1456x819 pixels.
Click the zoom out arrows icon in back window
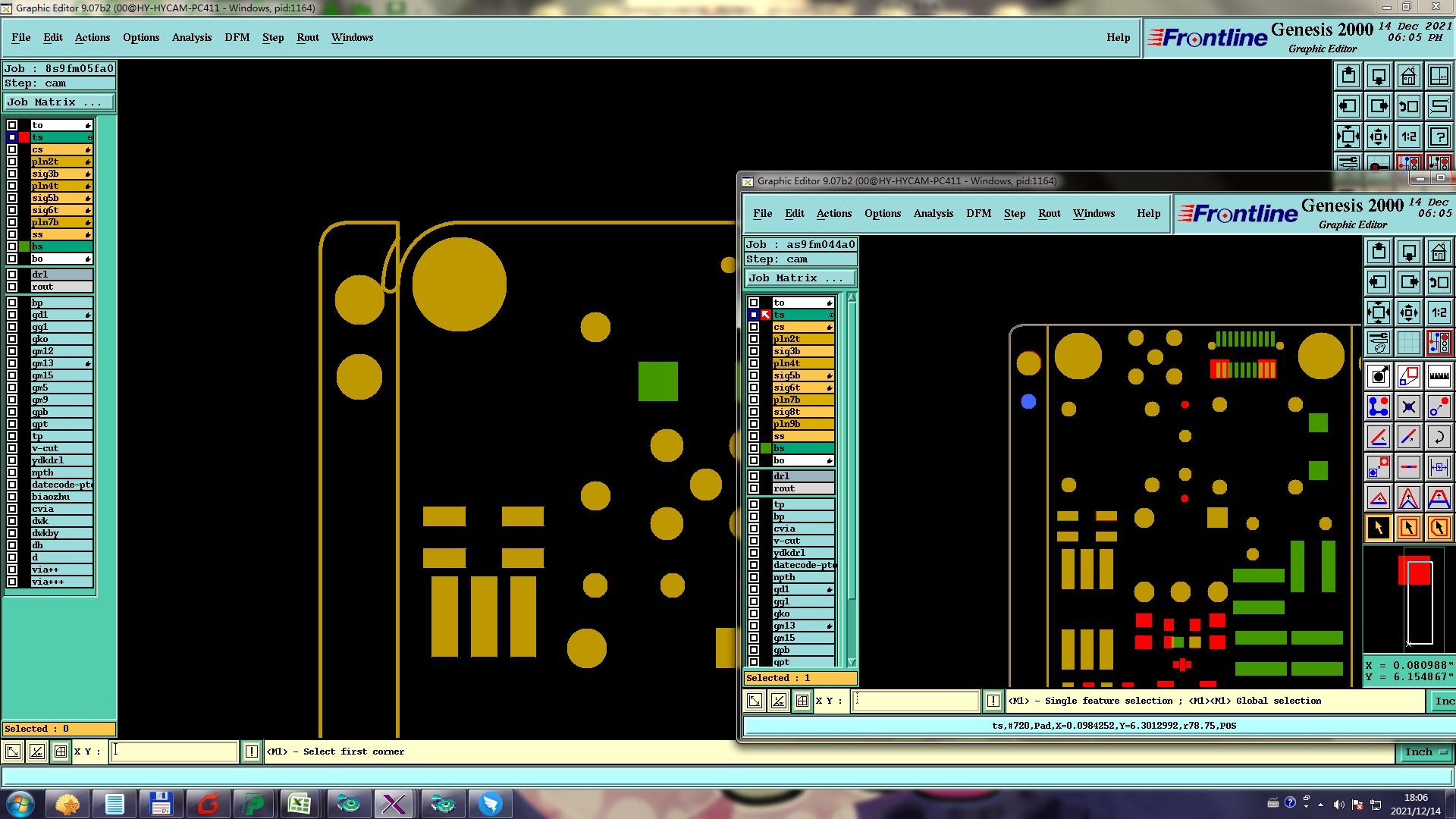[x=1348, y=136]
